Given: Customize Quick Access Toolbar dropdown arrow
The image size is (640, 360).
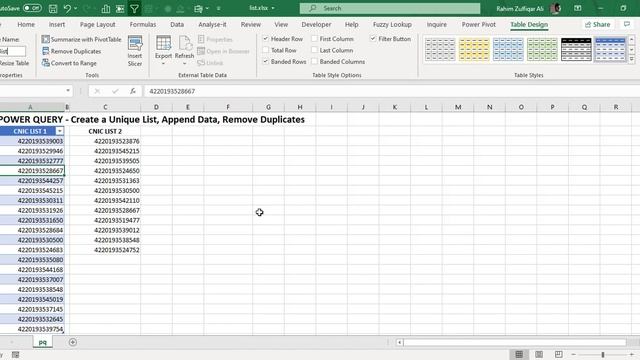Looking at the screenshot, I should point(219,8).
